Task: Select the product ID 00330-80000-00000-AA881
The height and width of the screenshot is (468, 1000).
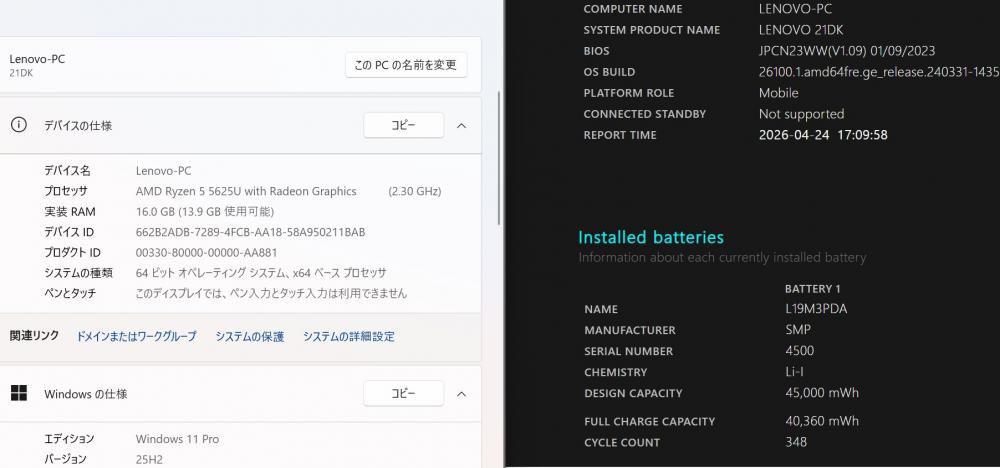Action: [207, 252]
